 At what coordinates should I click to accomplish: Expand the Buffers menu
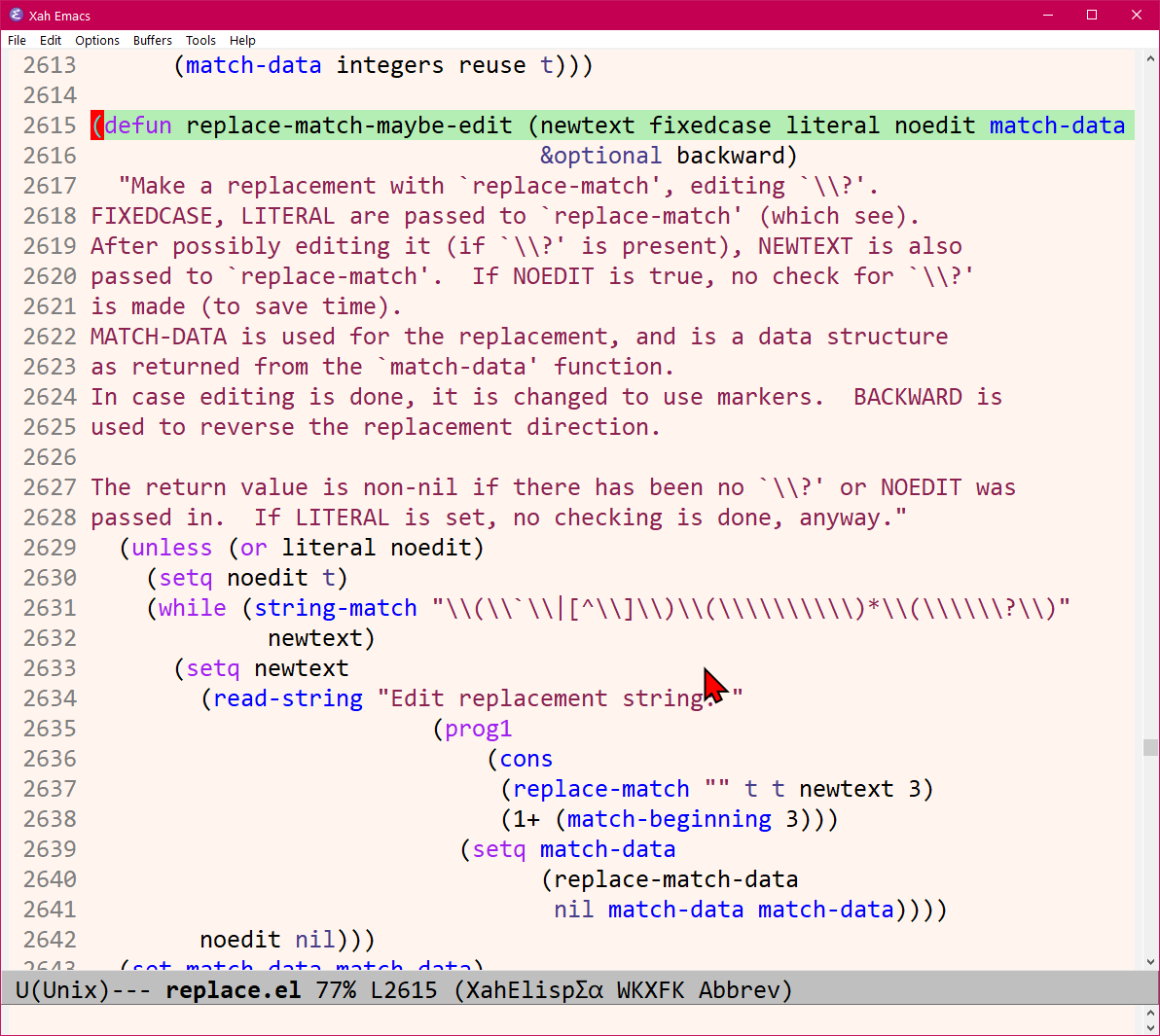pyautogui.click(x=152, y=40)
